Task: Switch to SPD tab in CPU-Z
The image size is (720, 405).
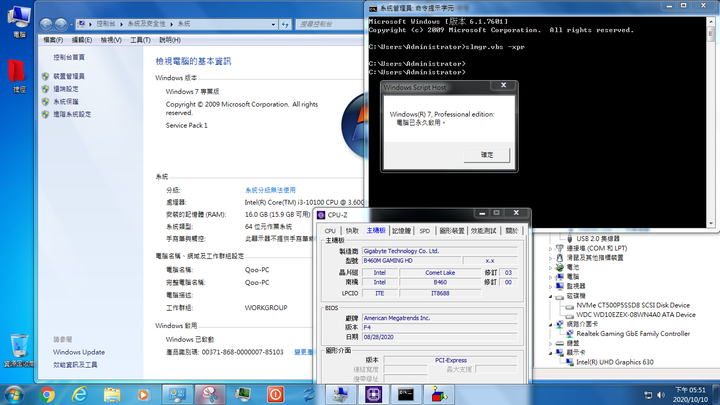Action: coord(425,231)
